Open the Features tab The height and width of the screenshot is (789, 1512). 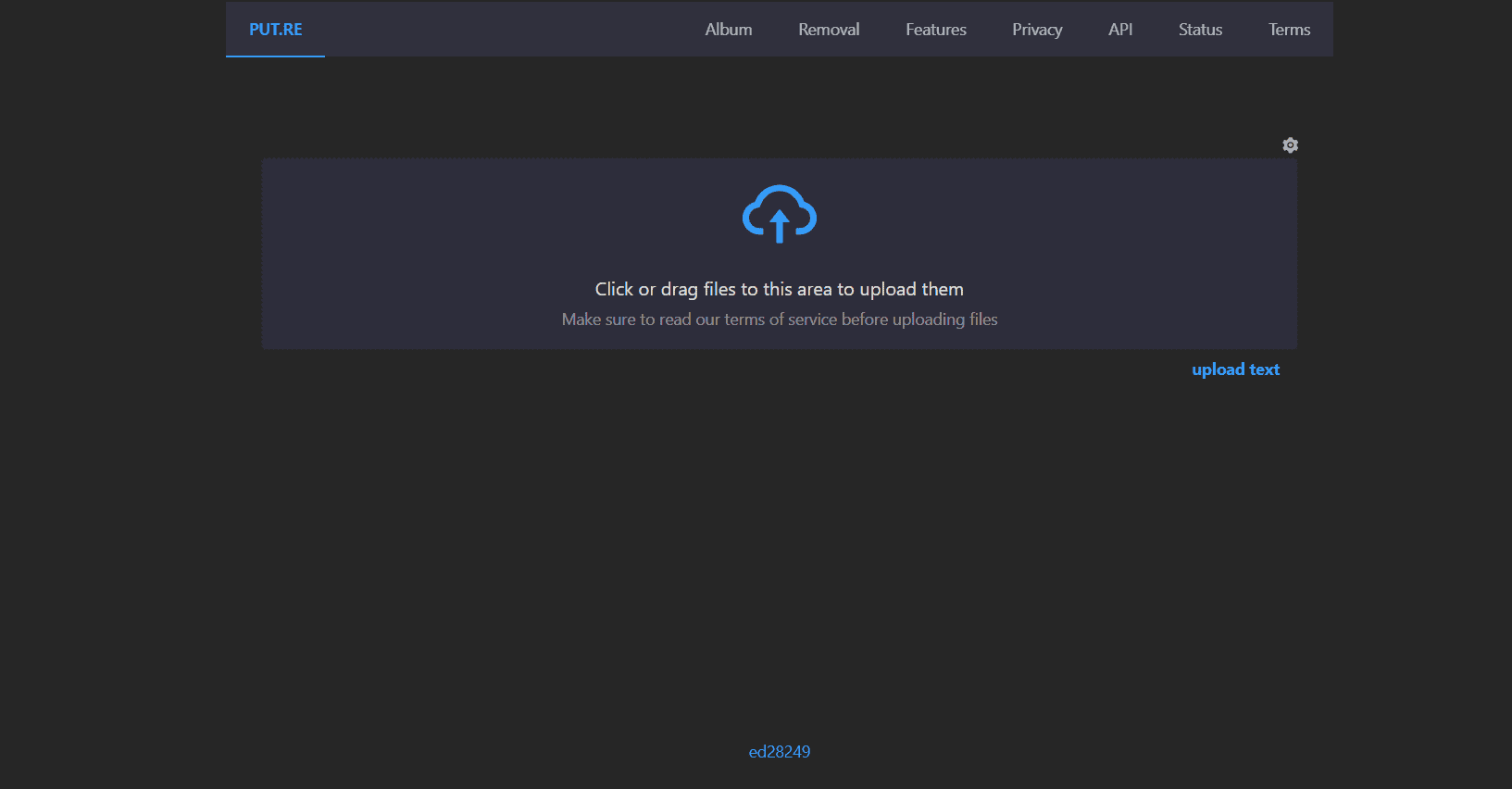point(935,30)
